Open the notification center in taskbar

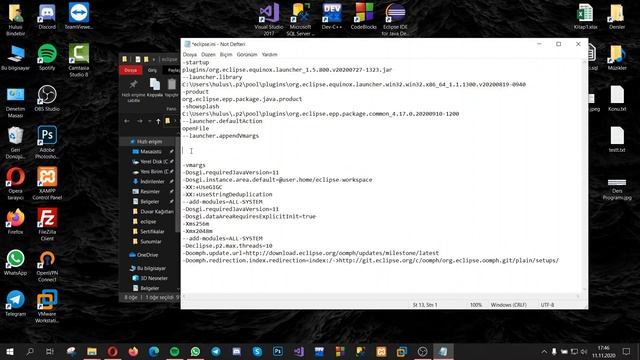point(626,351)
